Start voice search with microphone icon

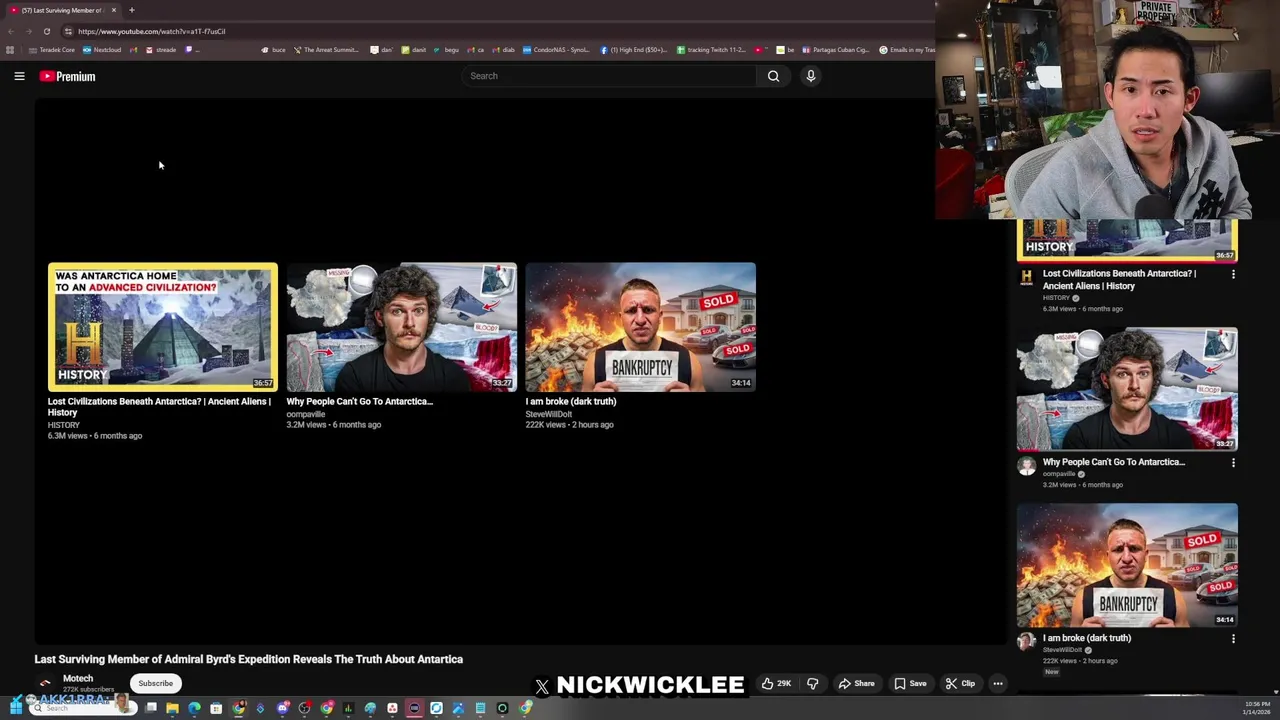(x=811, y=76)
